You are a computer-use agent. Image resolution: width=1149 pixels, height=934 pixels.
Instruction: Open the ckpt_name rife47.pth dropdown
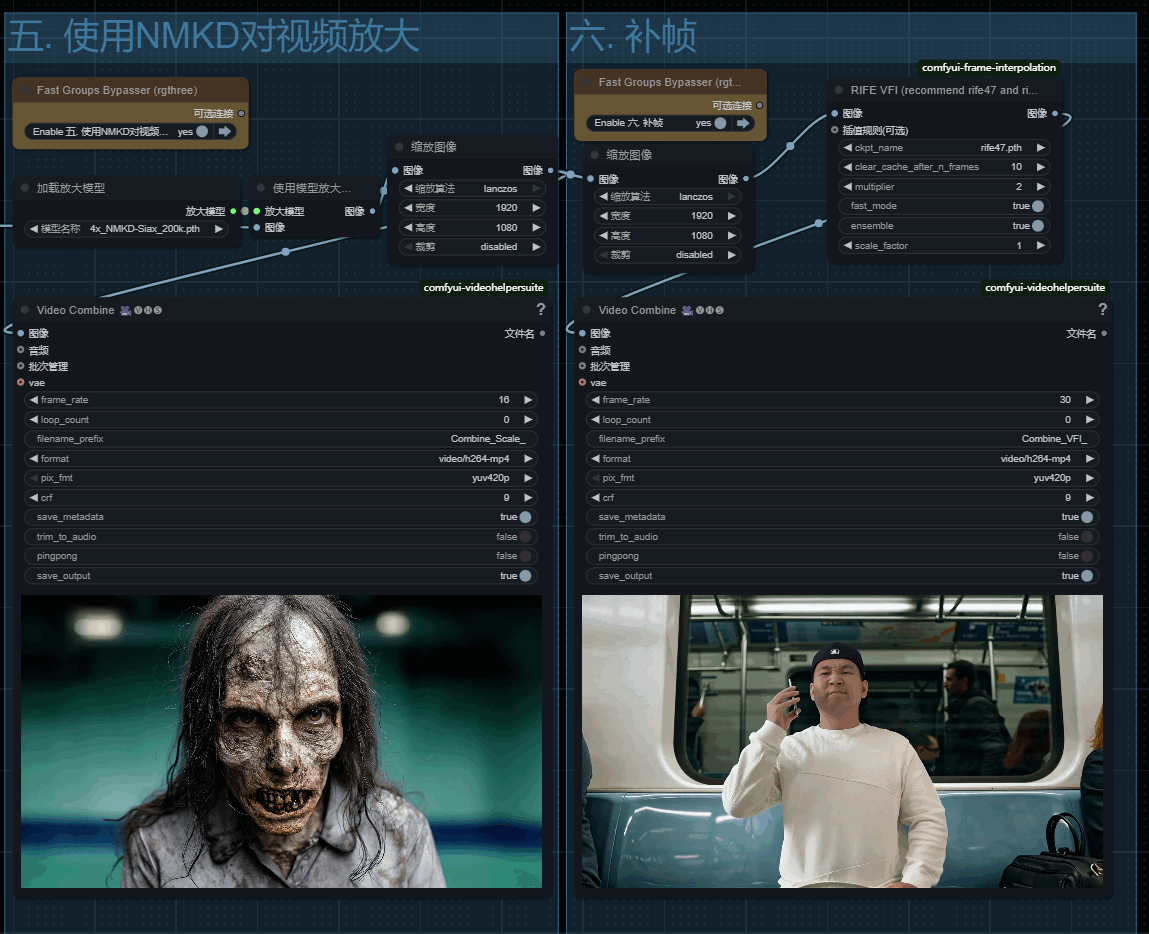point(944,148)
